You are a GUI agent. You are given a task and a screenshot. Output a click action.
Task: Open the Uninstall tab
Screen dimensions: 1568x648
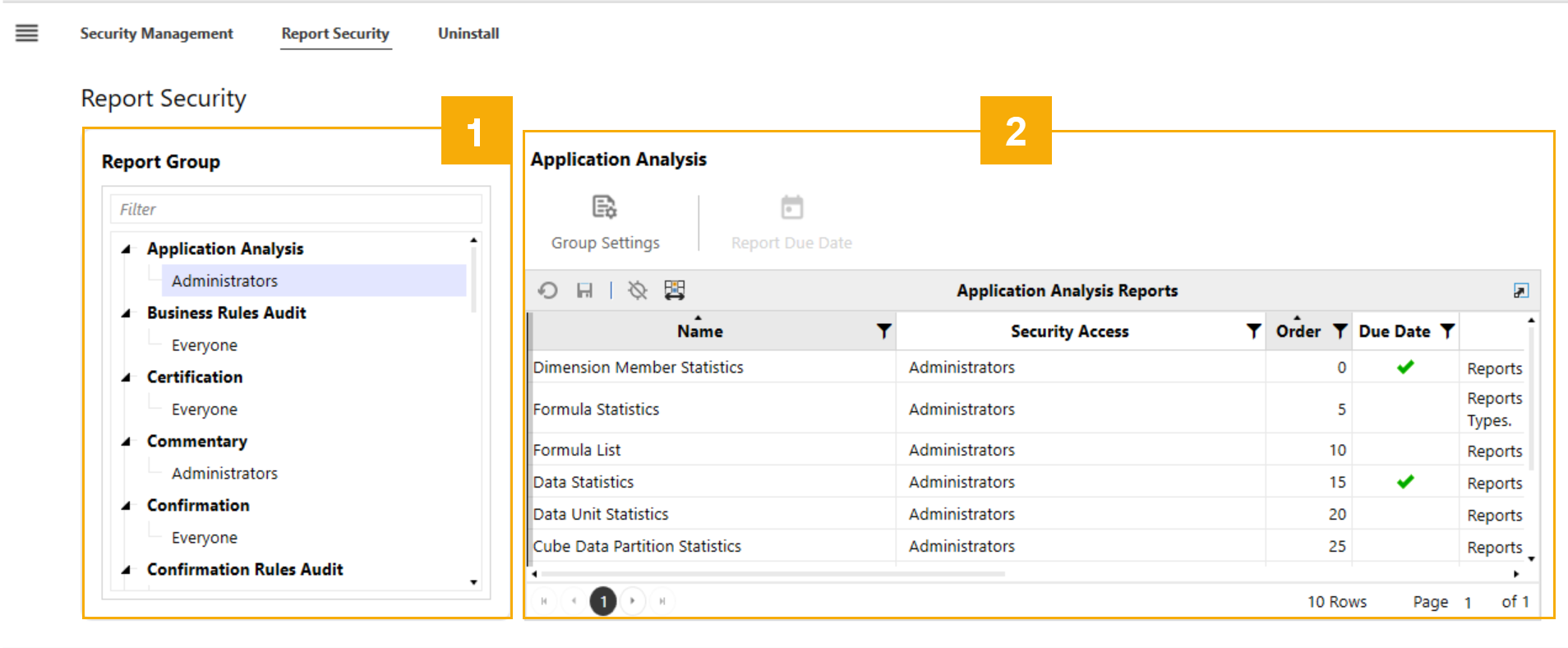[468, 34]
